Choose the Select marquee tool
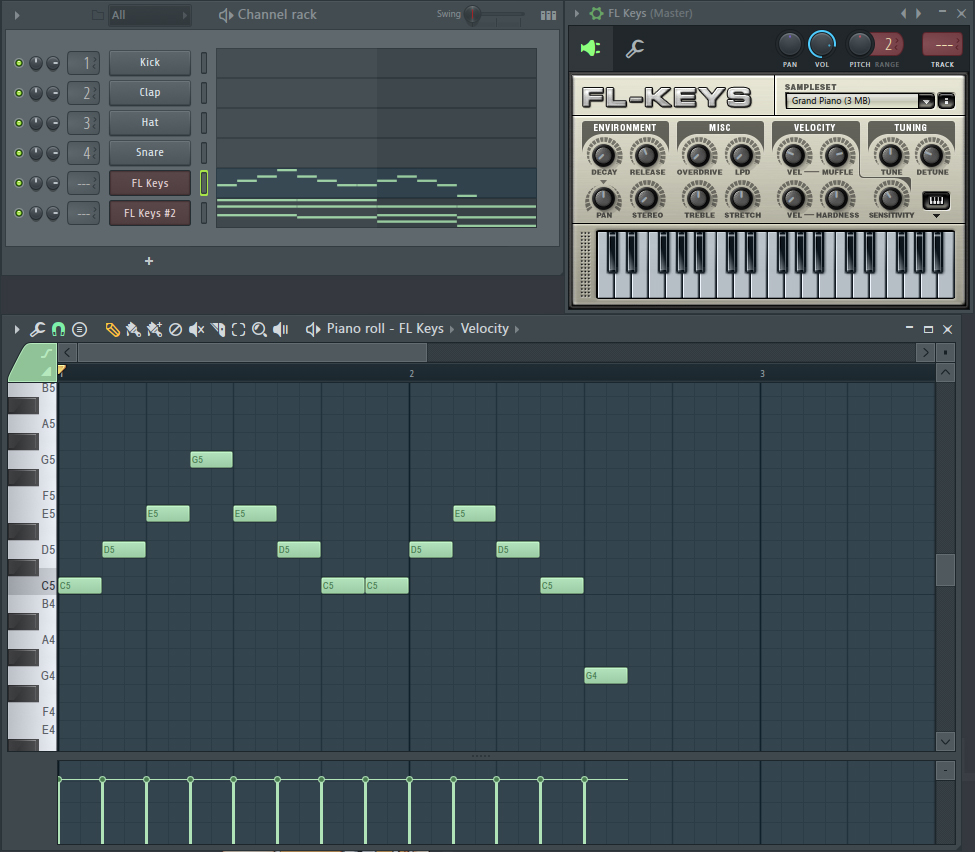975x852 pixels. coord(239,329)
